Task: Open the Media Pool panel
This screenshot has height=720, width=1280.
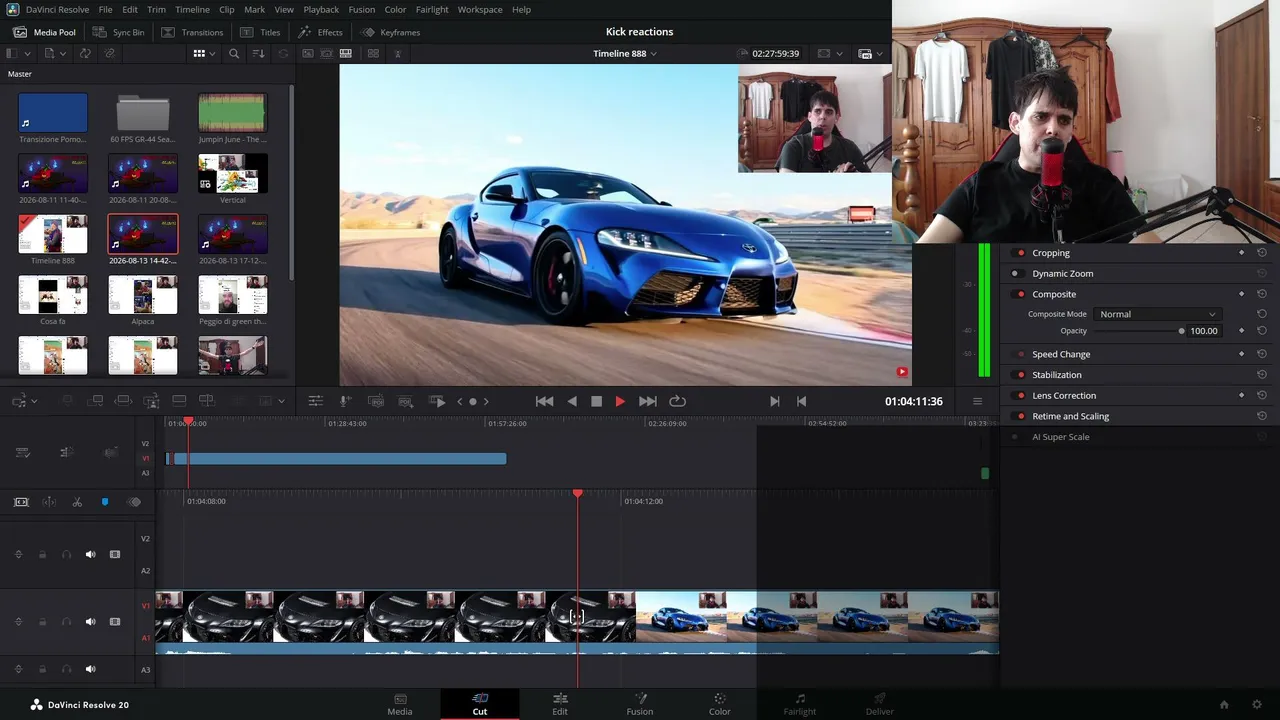Action: pyautogui.click(x=44, y=32)
